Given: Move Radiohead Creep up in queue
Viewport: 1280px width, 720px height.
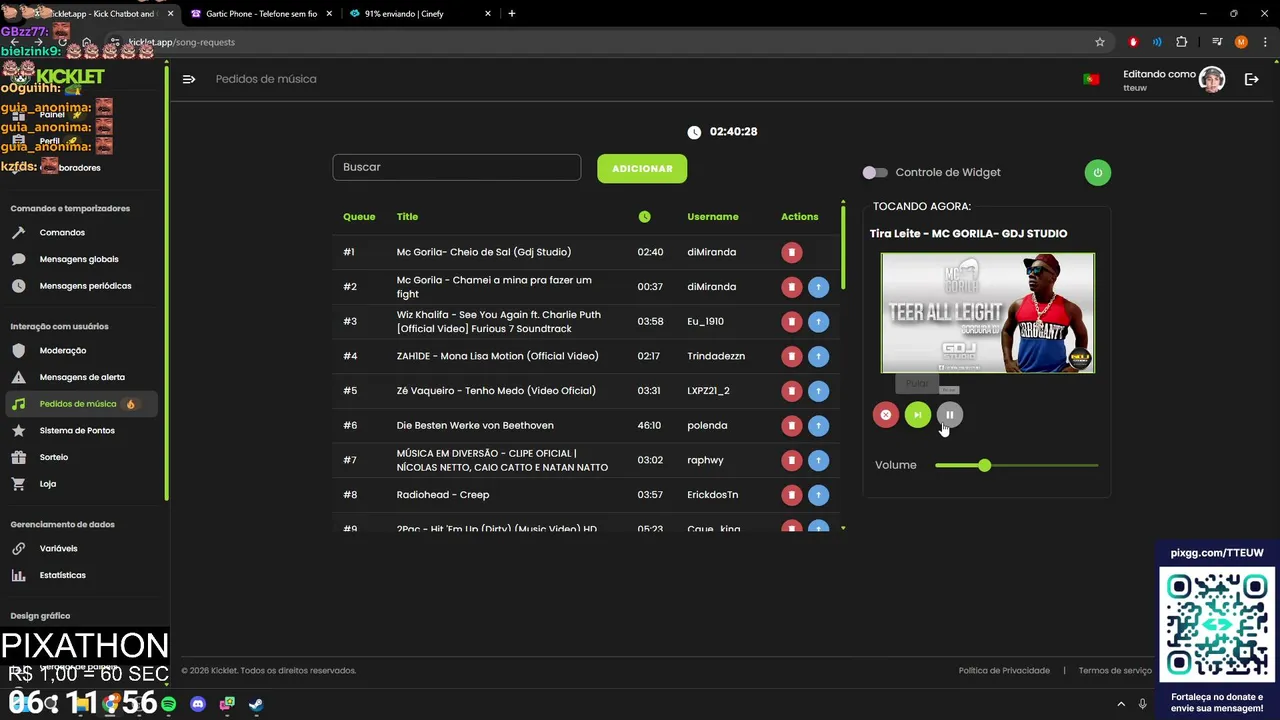Looking at the screenshot, I should coord(818,495).
